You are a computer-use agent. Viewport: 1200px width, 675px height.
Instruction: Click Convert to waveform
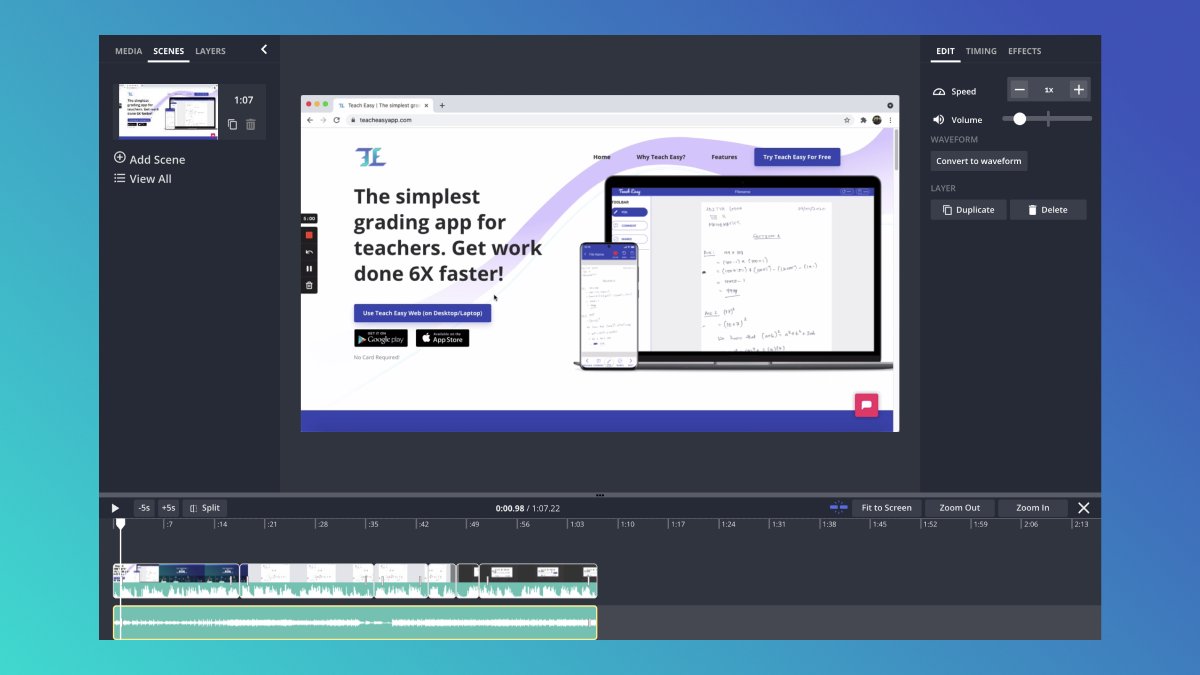click(978, 161)
